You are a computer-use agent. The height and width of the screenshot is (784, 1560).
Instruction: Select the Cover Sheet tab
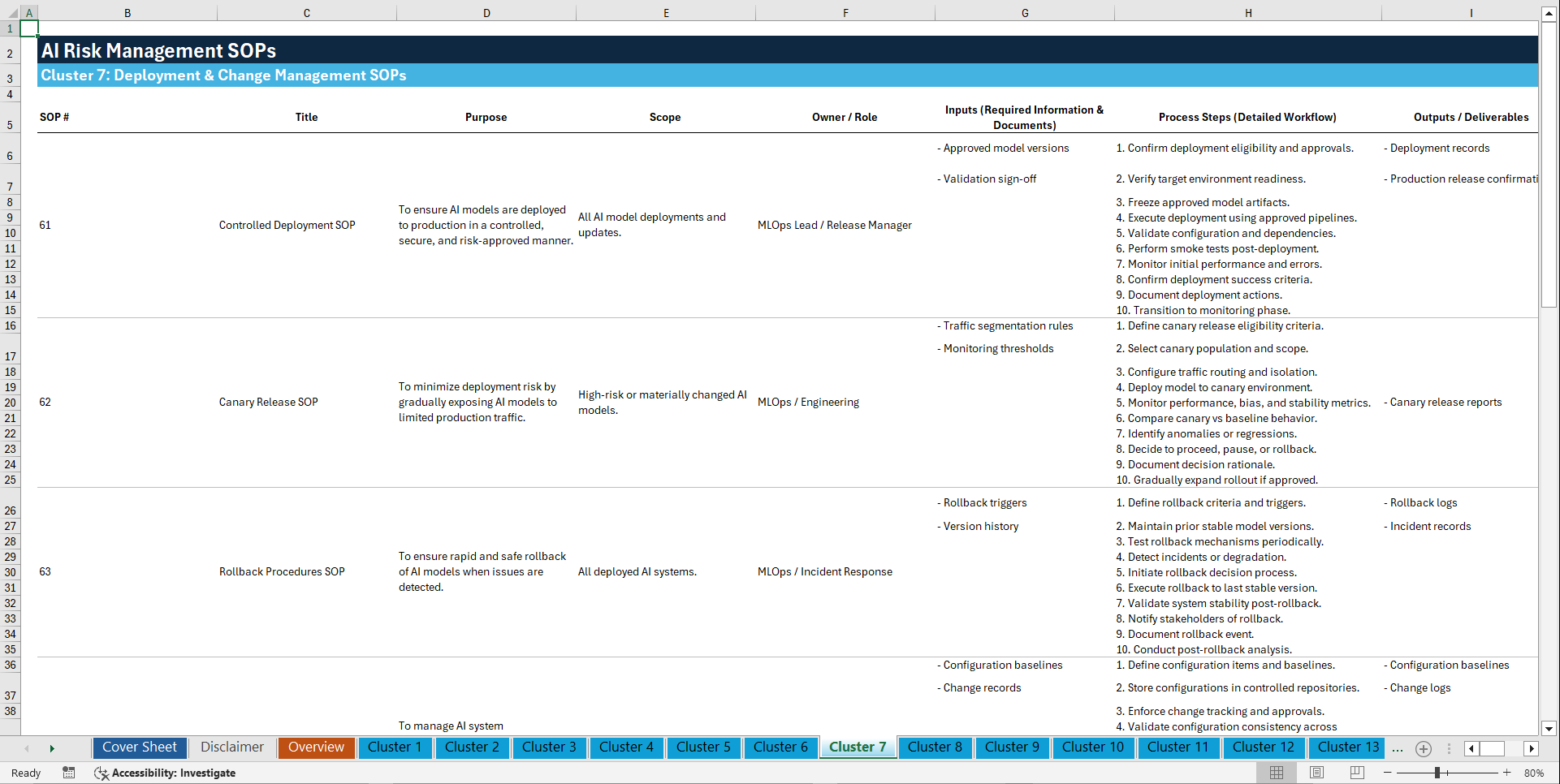tap(139, 747)
